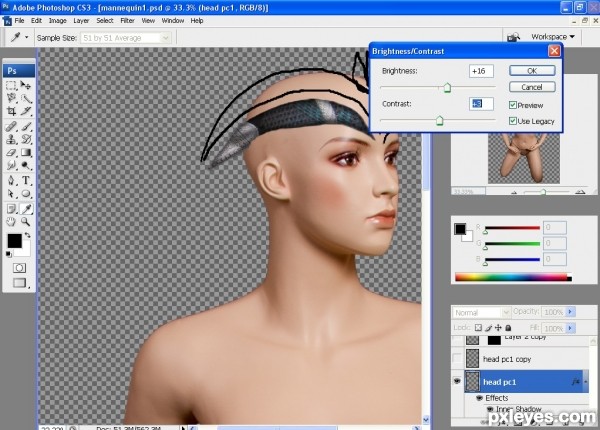Select the Dodge tool
The width and height of the screenshot is (600, 430).
26,166
